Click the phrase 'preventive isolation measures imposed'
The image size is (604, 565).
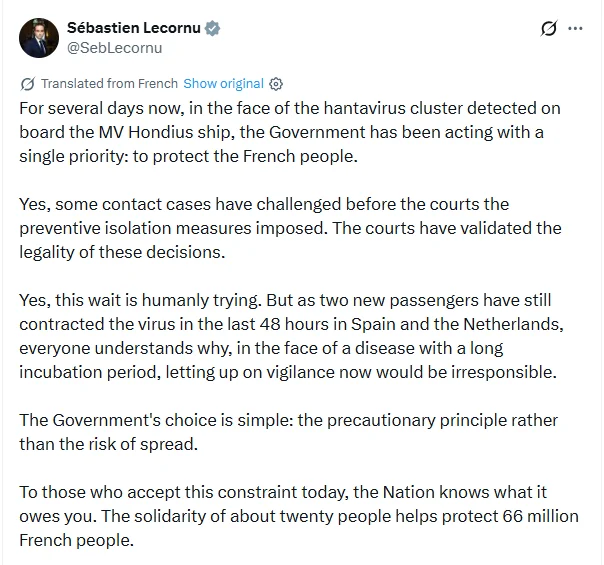[x=172, y=228]
